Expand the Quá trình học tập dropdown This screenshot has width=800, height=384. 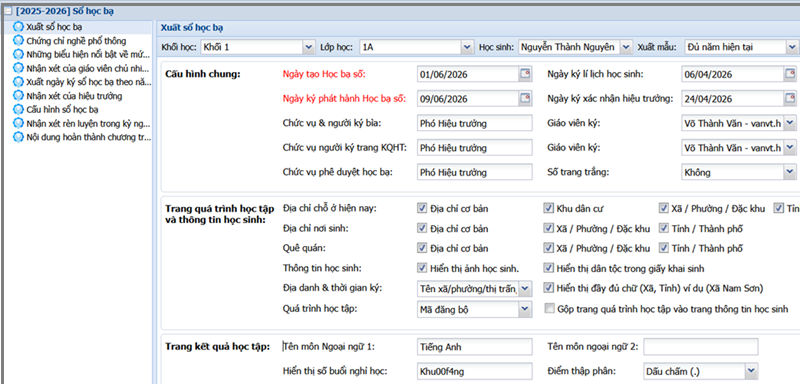525,309
